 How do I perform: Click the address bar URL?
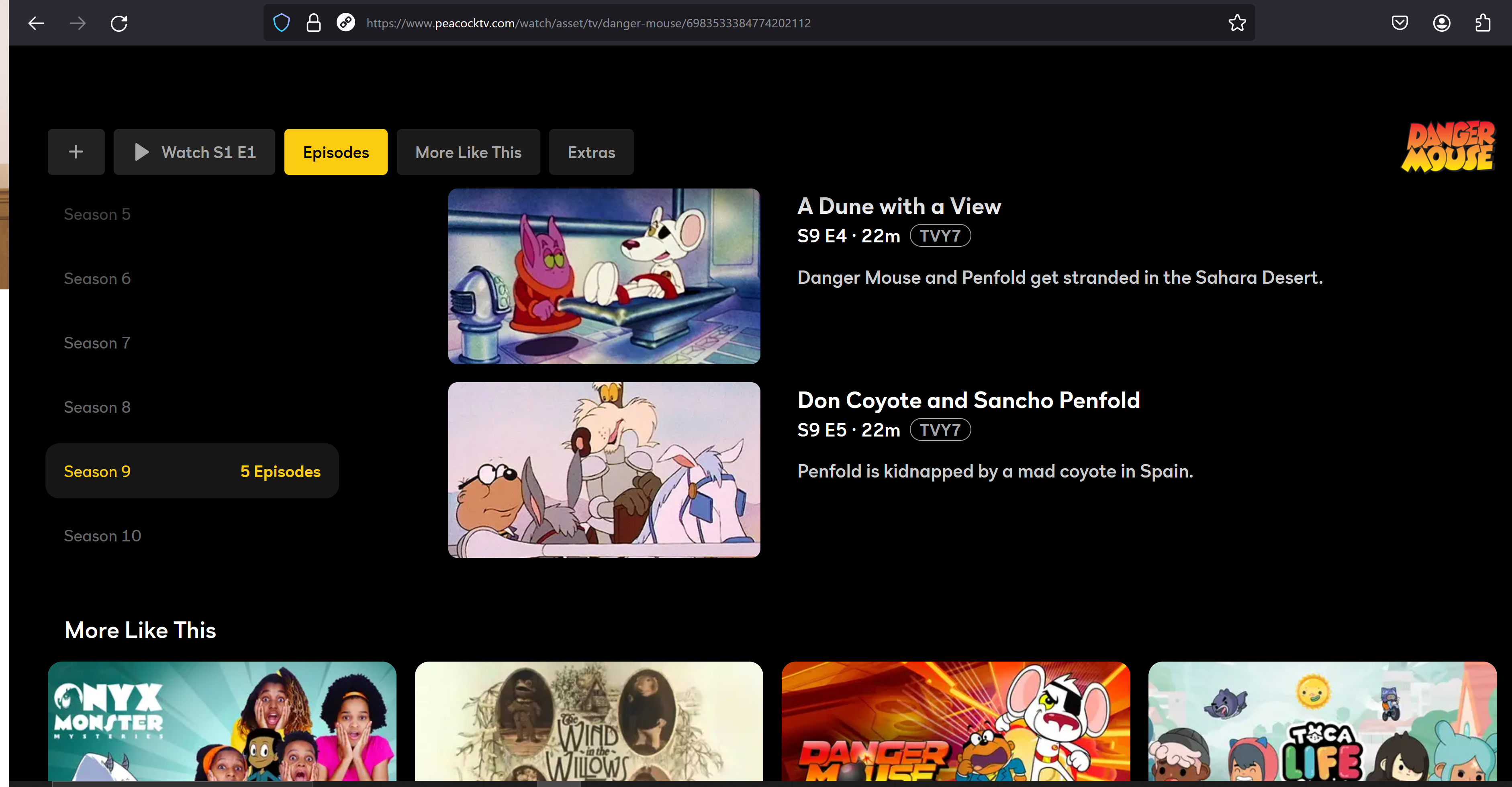tap(588, 23)
